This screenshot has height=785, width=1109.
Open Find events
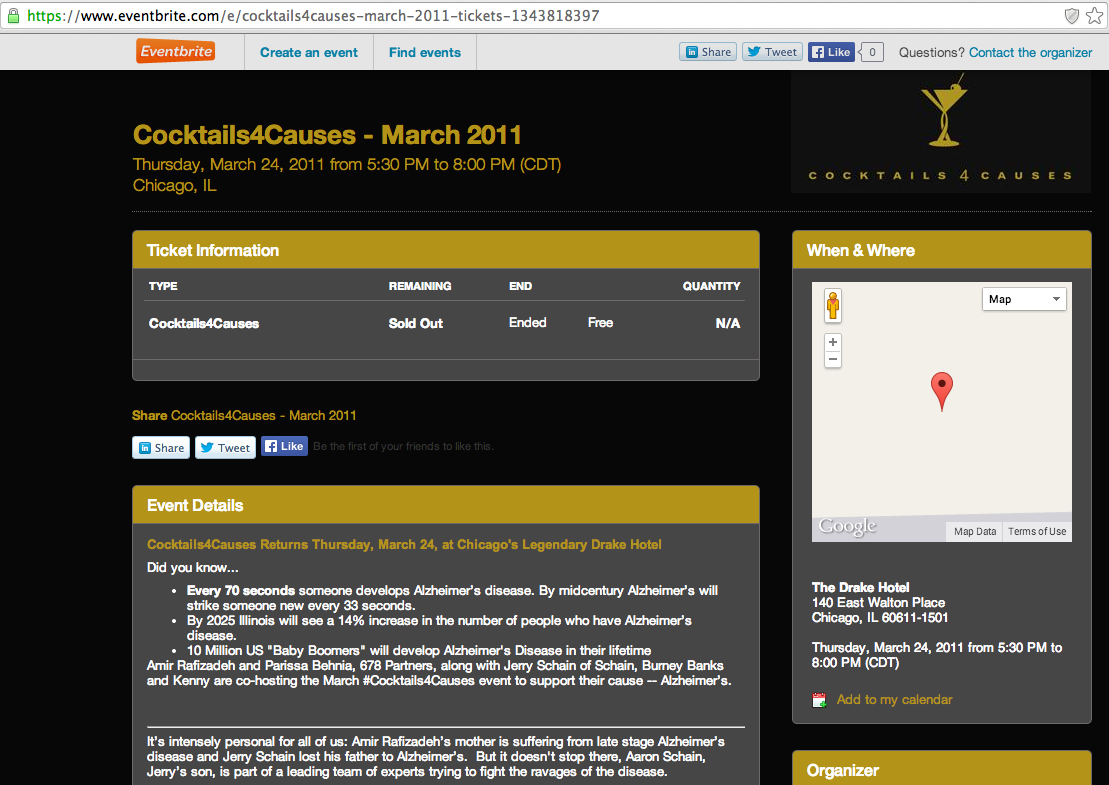point(424,52)
